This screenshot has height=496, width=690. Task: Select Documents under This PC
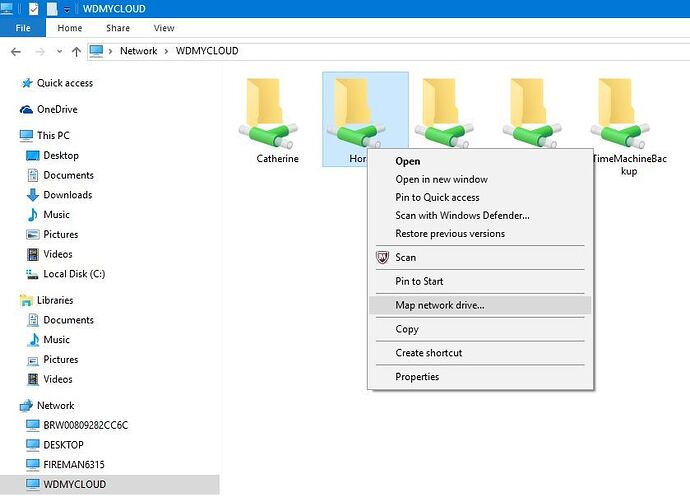(x=68, y=175)
